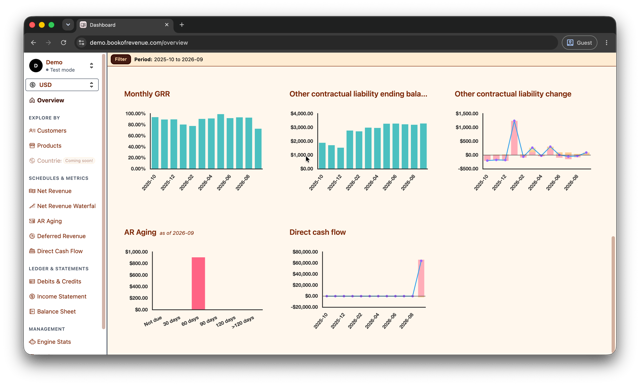Image resolution: width=640 pixels, height=386 pixels.
Task: Open the Overview page
Action: tap(50, 100)
